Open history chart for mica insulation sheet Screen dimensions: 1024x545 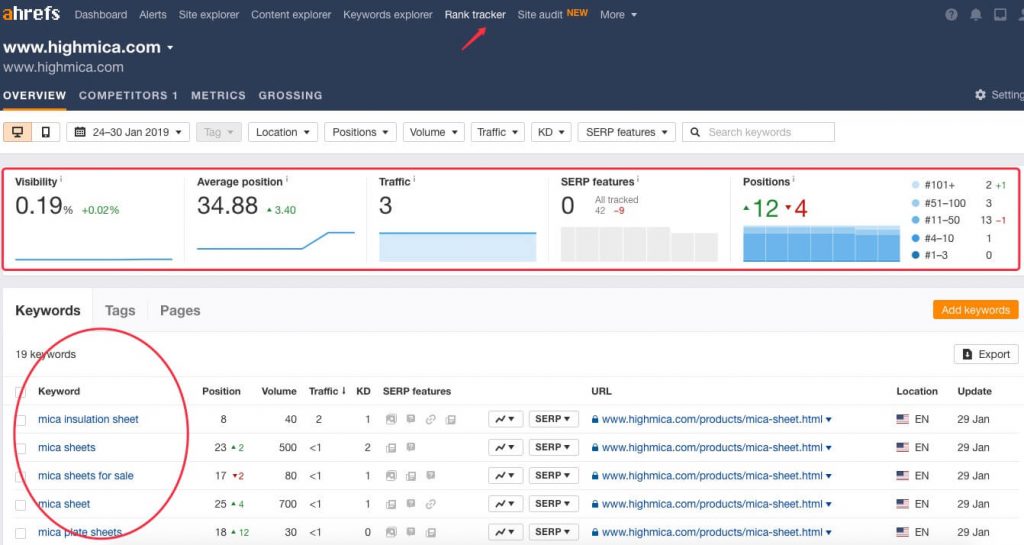505,419
